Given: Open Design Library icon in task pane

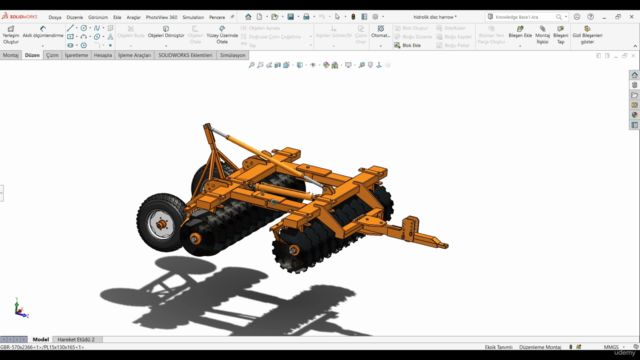Looking at the screenshot, I should click(634, 85).
